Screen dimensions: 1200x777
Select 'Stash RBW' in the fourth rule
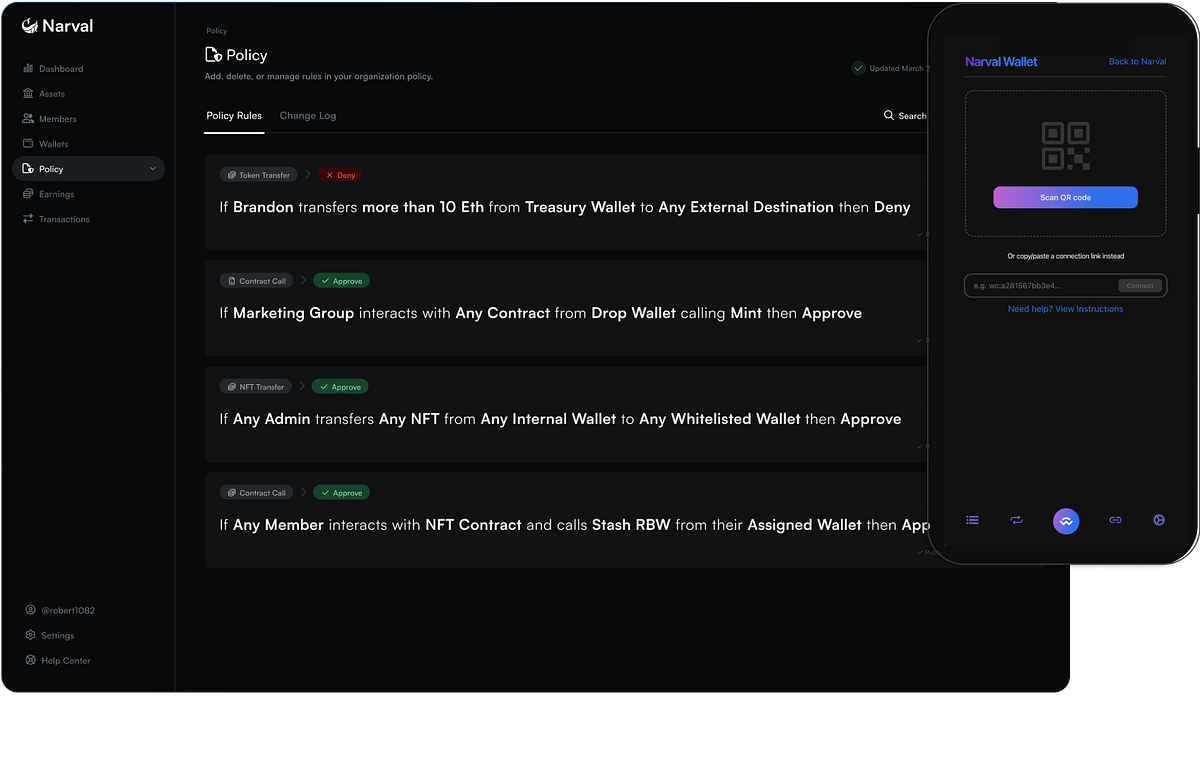(x=631, y=525)
